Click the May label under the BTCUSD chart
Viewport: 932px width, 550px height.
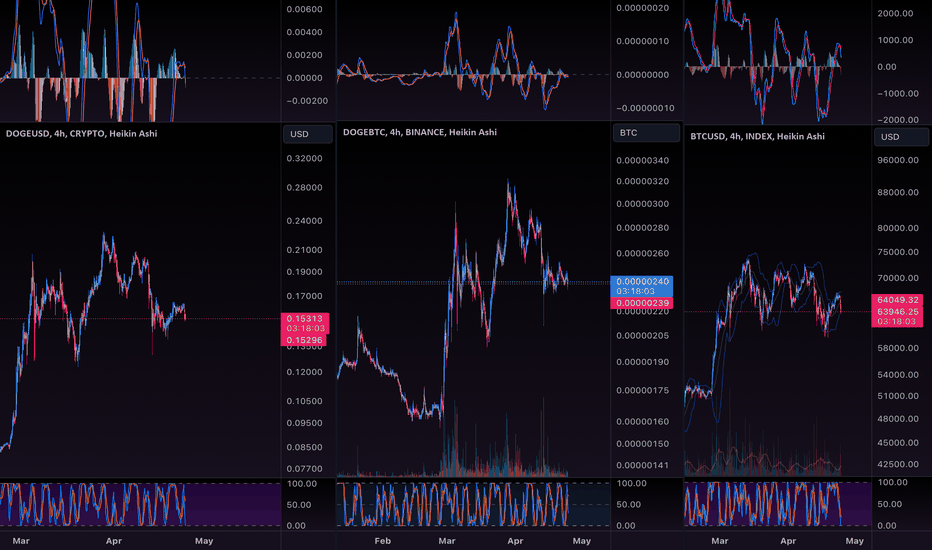pos(855,540)
